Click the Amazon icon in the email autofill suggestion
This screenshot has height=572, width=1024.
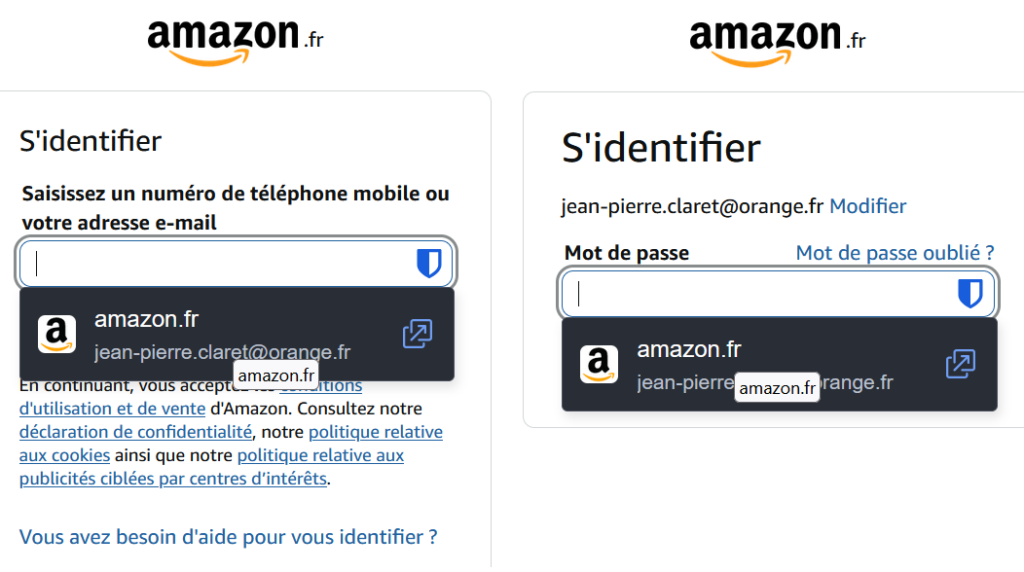click(x=57, y=334)
